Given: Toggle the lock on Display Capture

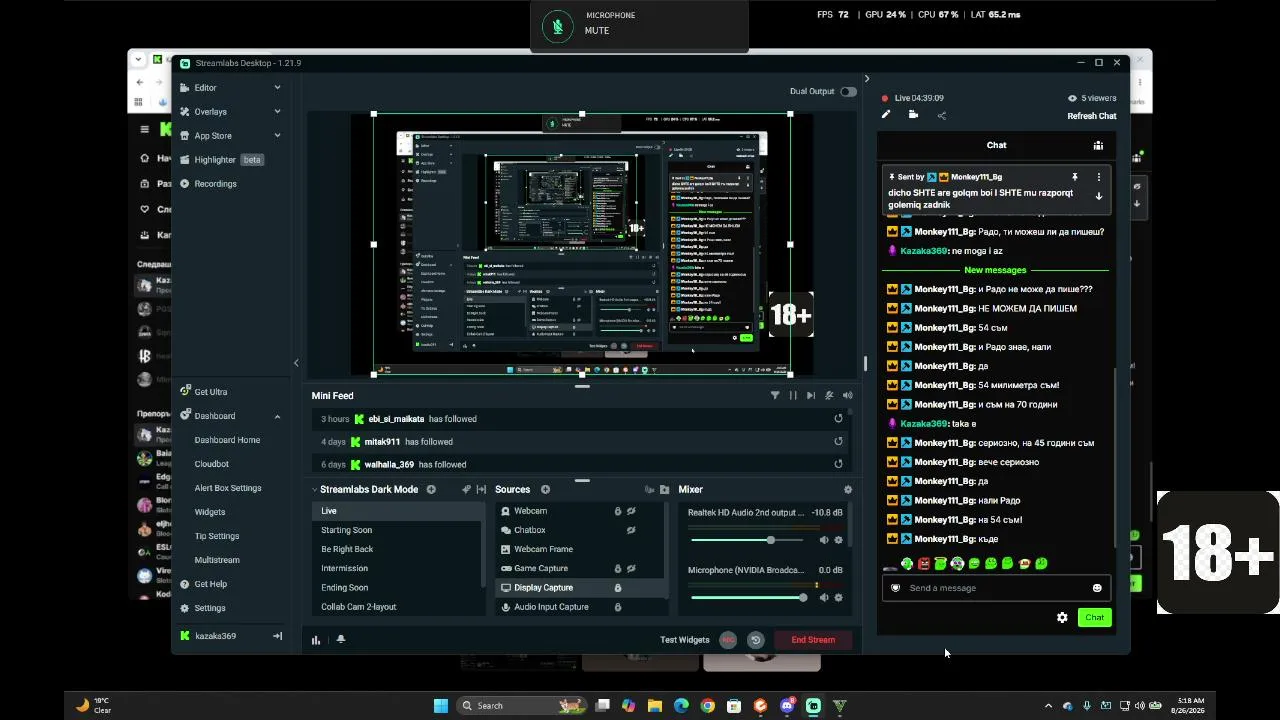Looking at the screenshot, I should coord(618,588).
